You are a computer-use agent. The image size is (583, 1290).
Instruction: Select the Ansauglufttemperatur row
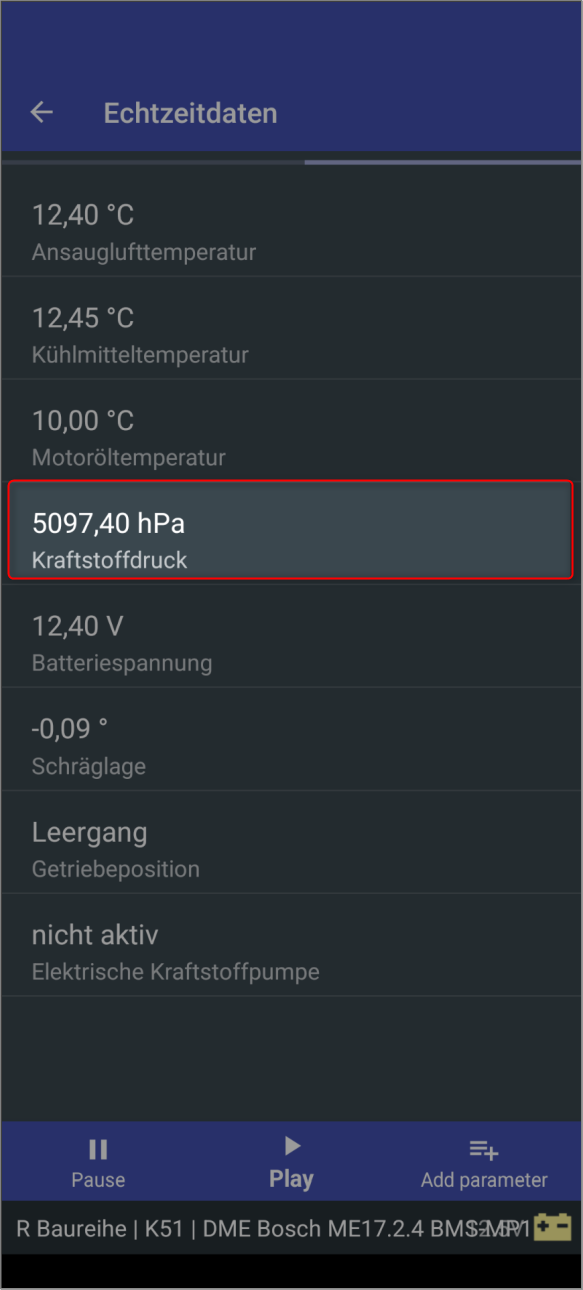coord(291,232)
